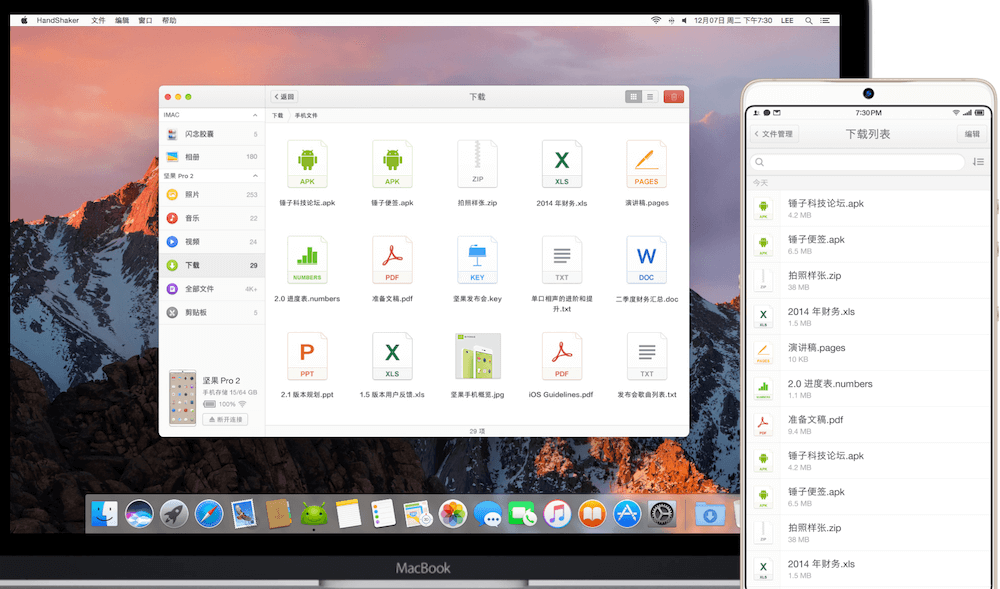
Task: Open the 帮助 menu in menu bar
Action: 169,20
